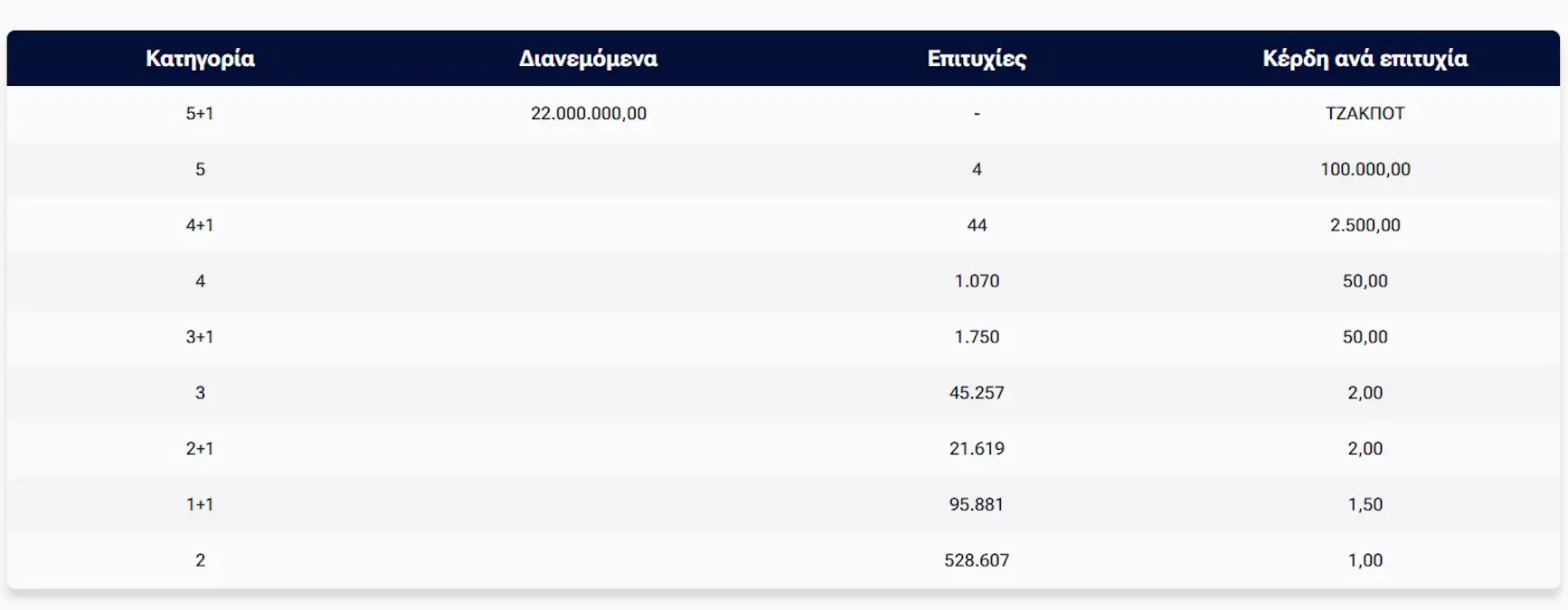Click the Κατηγορία column header

[x=200, y=59]
